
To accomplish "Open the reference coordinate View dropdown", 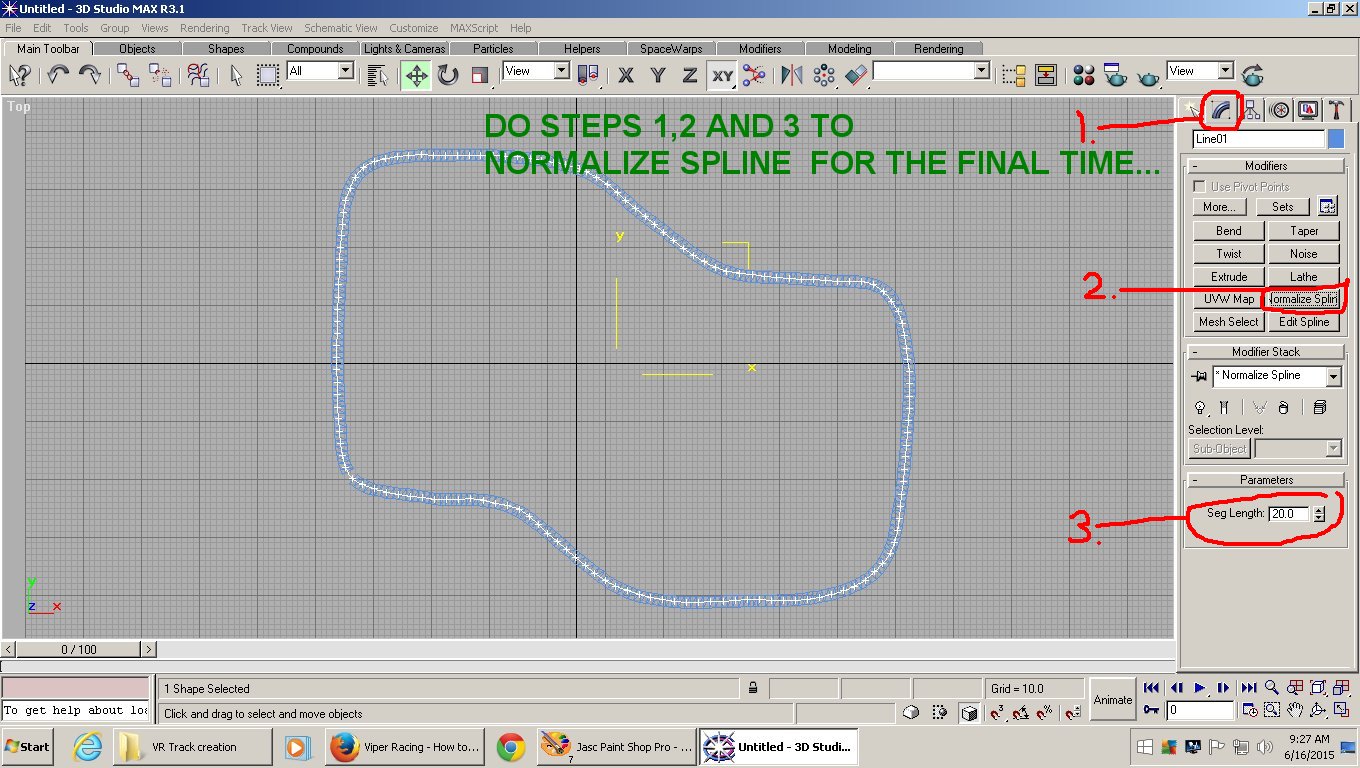I will (x=561, y=71).
